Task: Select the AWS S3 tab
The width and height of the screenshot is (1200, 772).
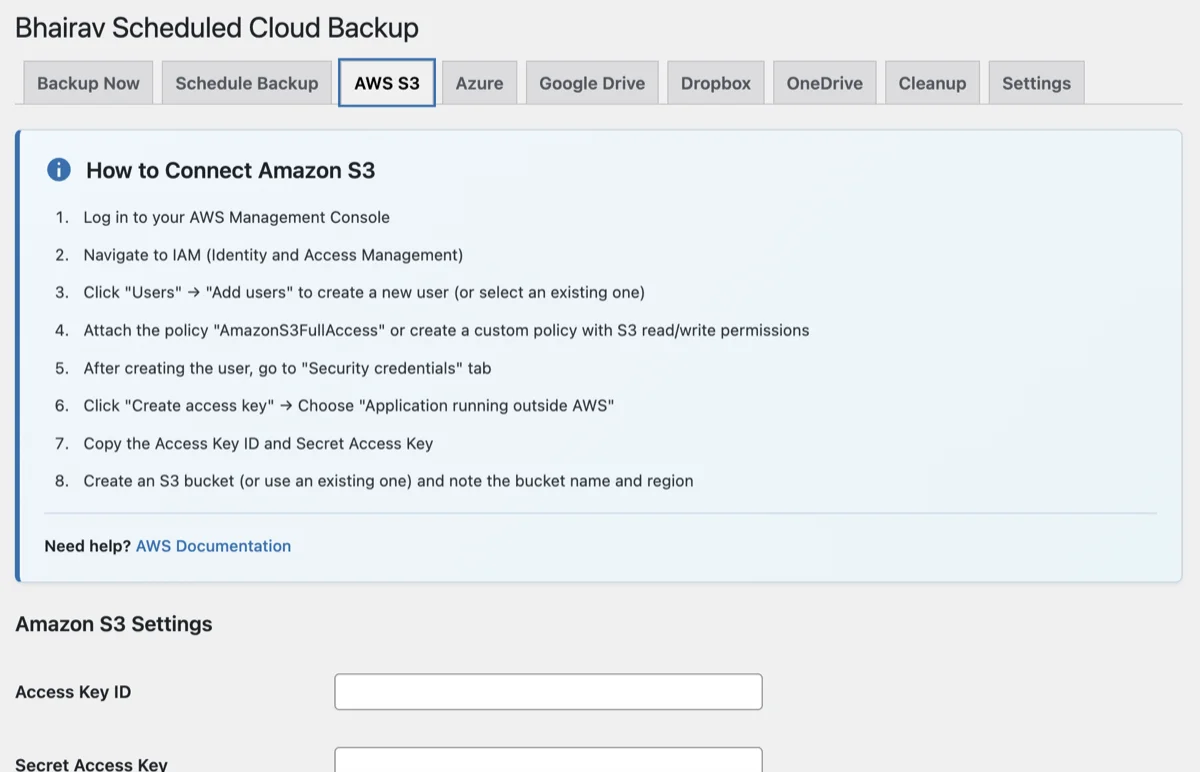Action: click(x=386, y=83)
